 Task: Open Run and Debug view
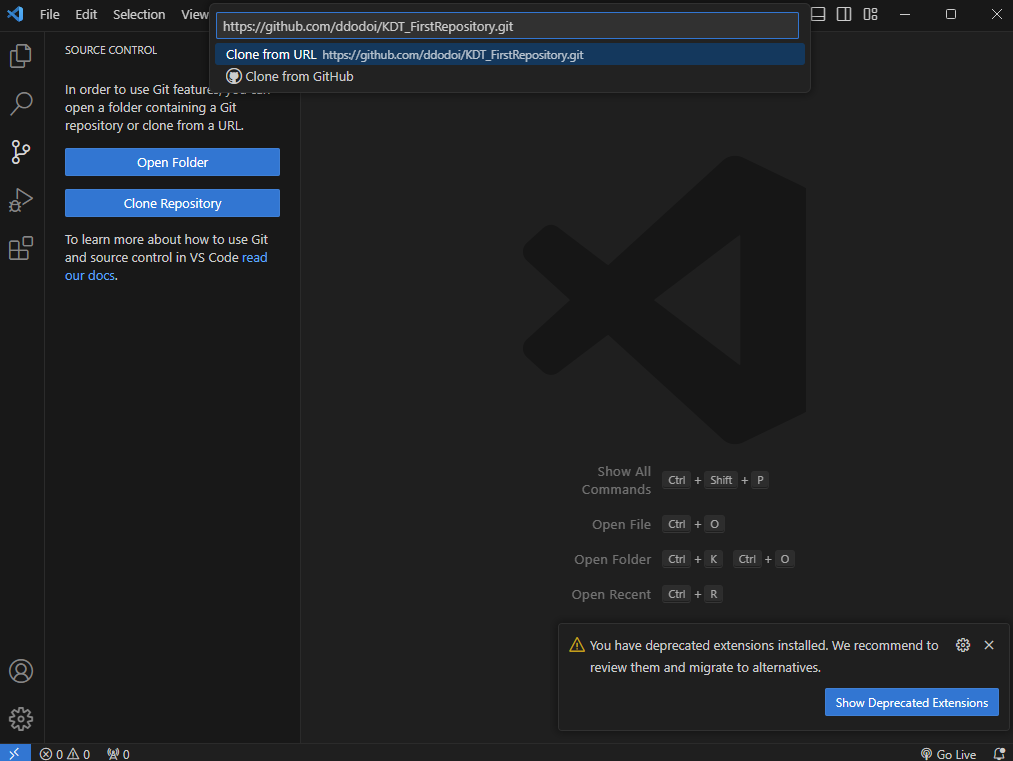[21, 200]
